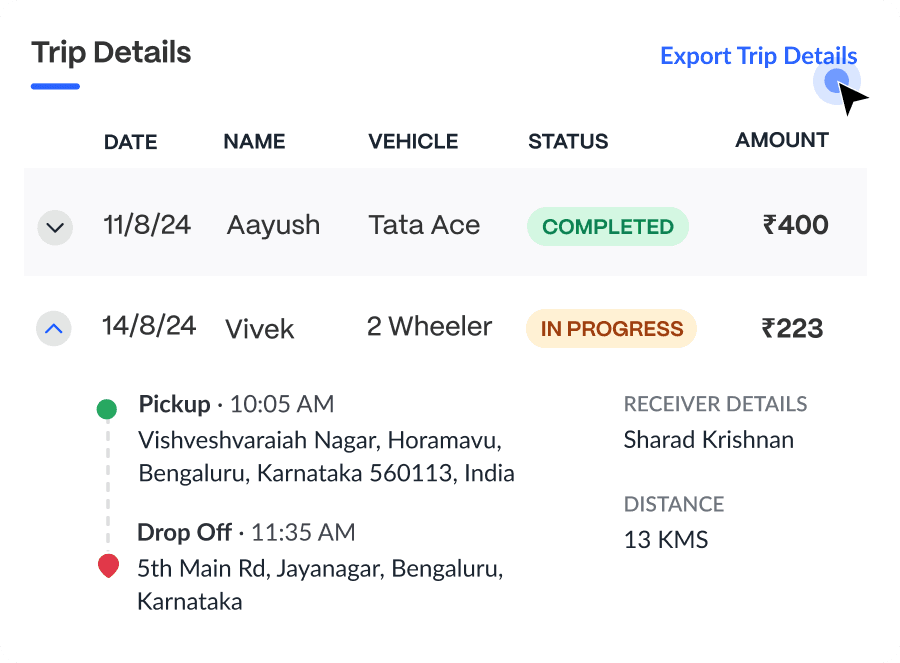Toggle closed the 2 Wheeler trip details
The image size is (900, 663).
click(55, 328)
